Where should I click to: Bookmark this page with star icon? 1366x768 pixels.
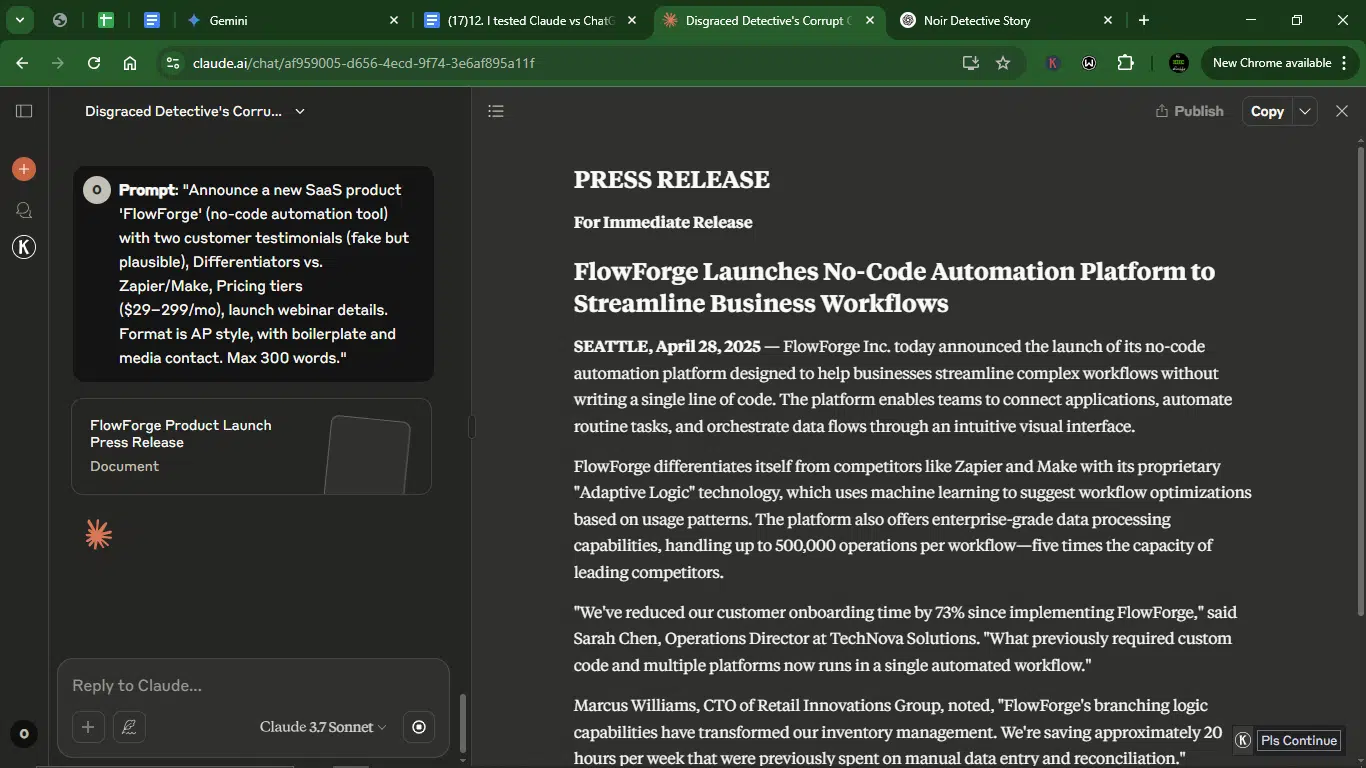1003,63
